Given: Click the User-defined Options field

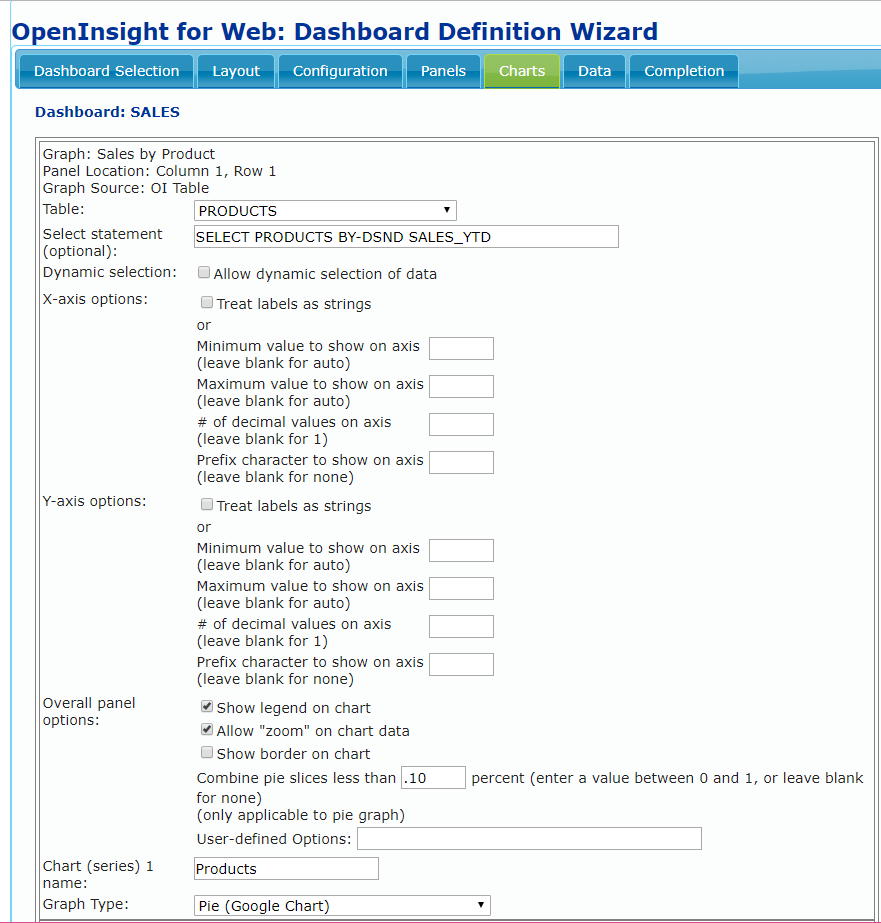Looking at the screenshot, I should click(530, 838).
